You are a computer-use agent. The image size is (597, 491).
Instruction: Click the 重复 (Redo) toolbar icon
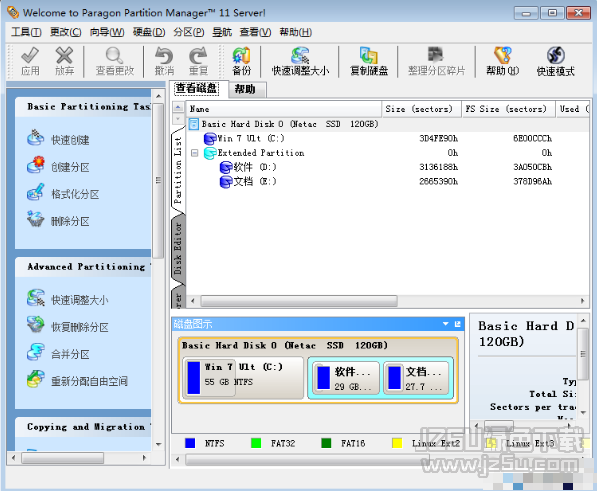198,61
